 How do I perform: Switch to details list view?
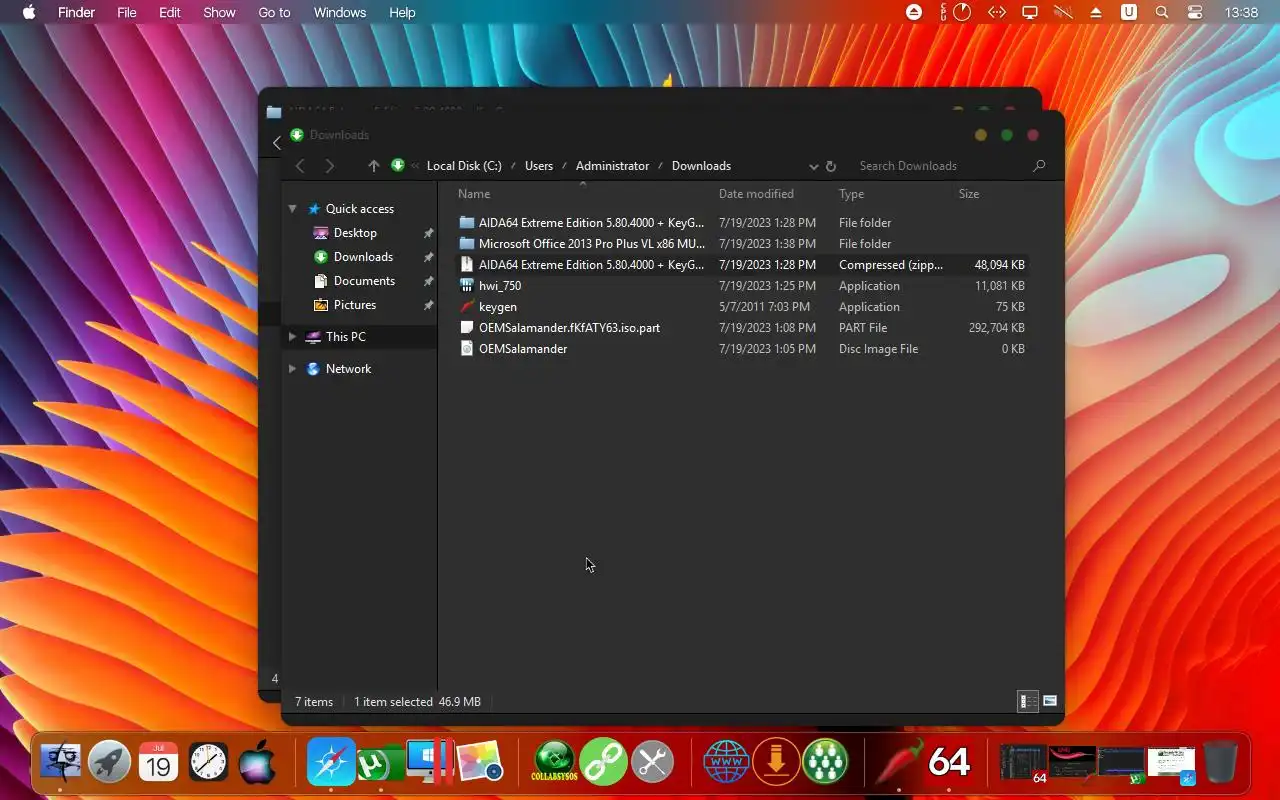[1028, 701]
